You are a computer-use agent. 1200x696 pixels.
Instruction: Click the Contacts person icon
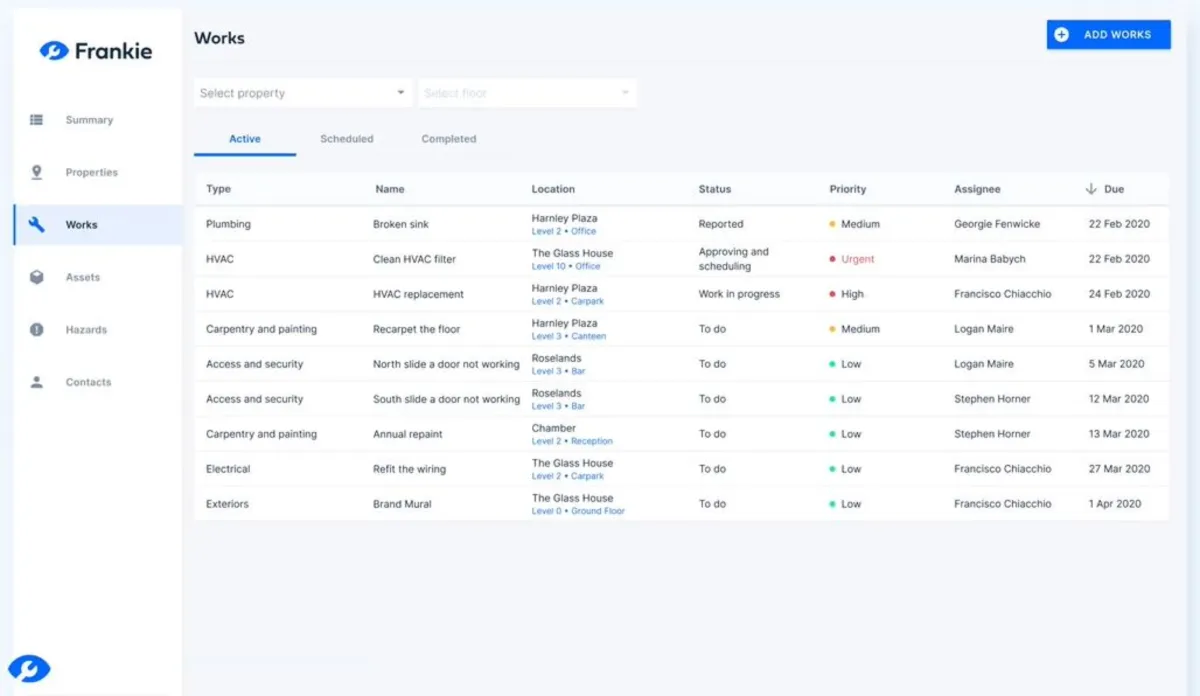click(37, 382)
